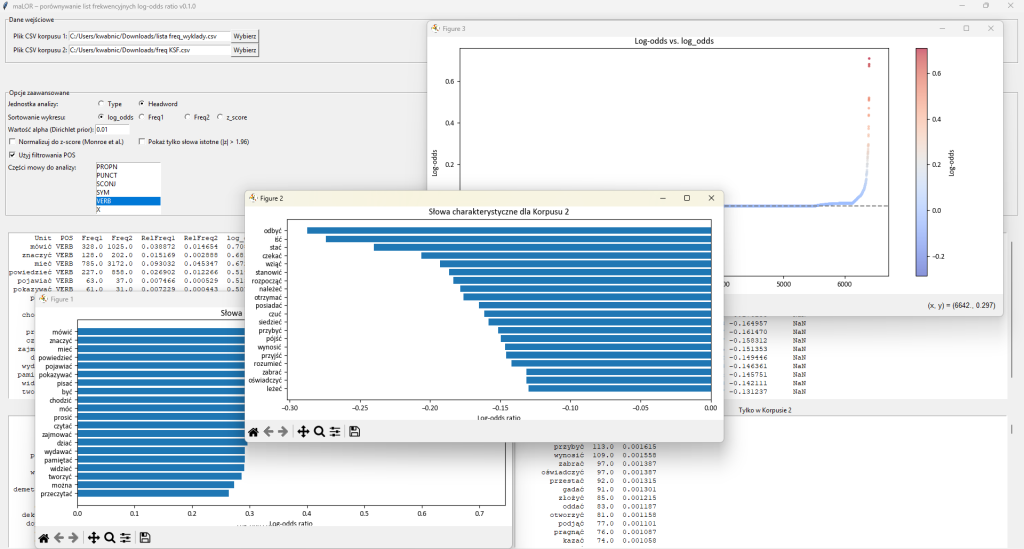Choose Freq2 chart sorting radio button

187,117
